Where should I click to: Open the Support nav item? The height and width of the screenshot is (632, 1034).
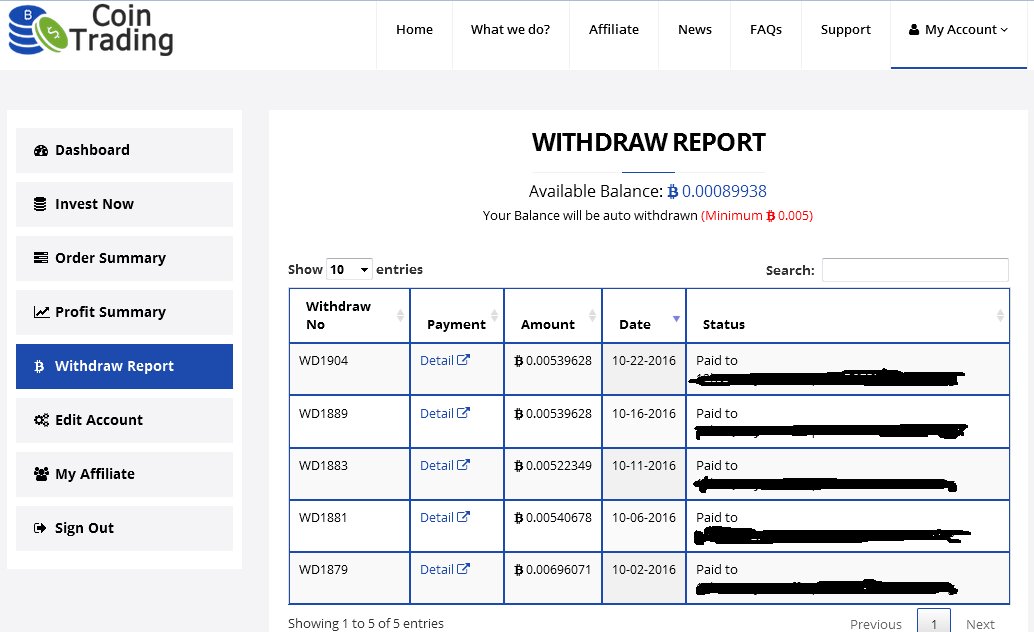point(845,30)
